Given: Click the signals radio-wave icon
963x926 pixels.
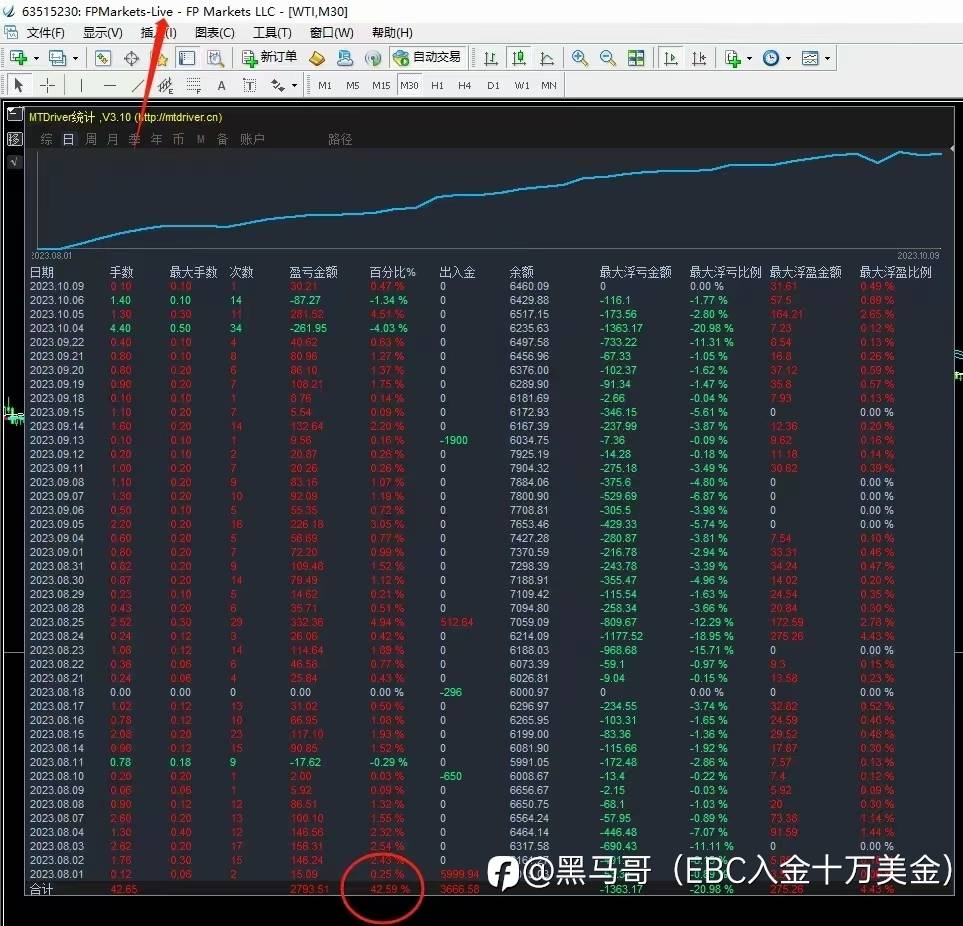Looking at the screenshot, I should point(373,58).
